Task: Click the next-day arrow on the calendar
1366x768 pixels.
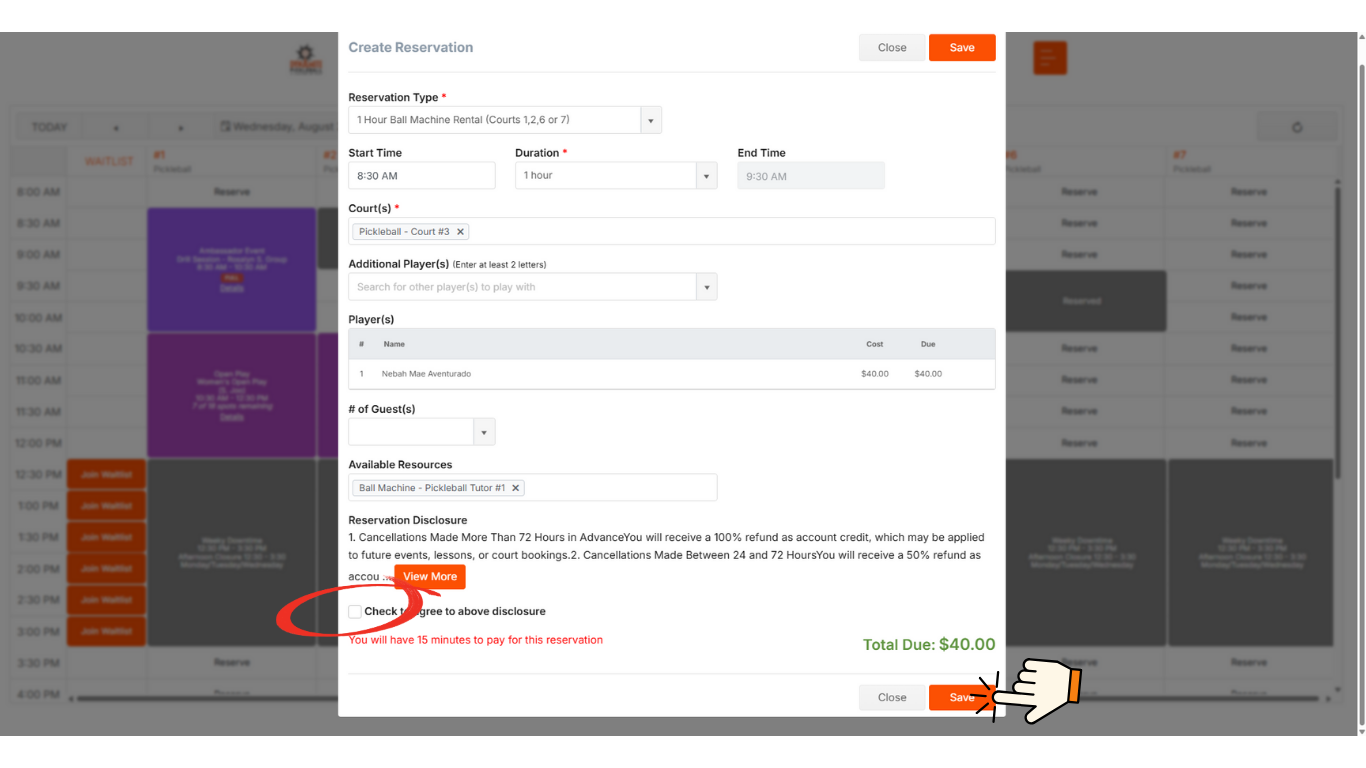Action: 180,126
